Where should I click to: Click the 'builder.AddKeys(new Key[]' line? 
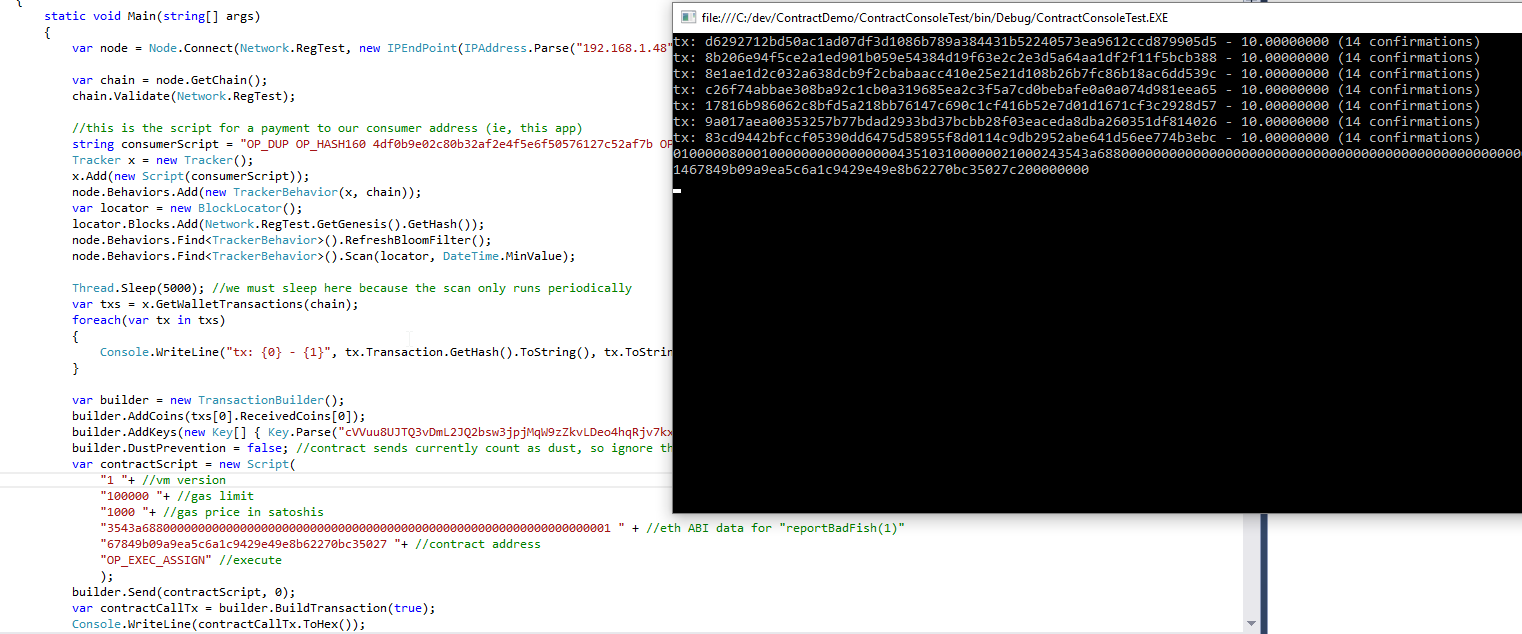tap(371, 432)
